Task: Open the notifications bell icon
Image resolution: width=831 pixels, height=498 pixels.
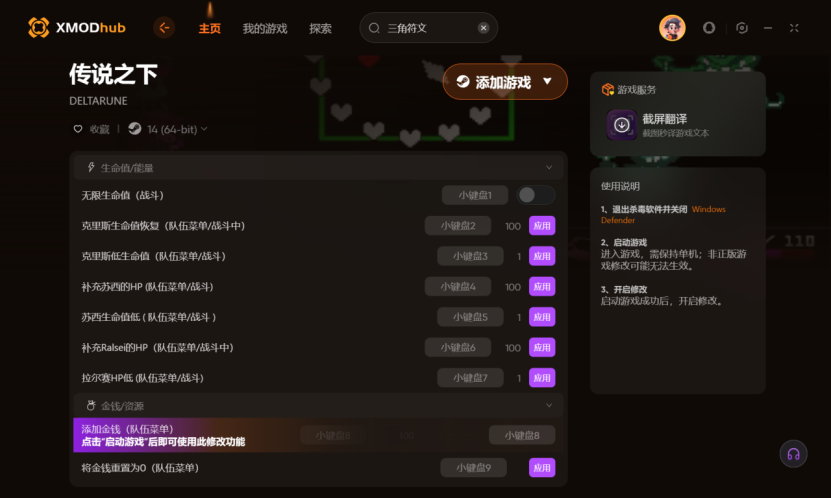Action: pyautogui.click(x=709, y=28)
